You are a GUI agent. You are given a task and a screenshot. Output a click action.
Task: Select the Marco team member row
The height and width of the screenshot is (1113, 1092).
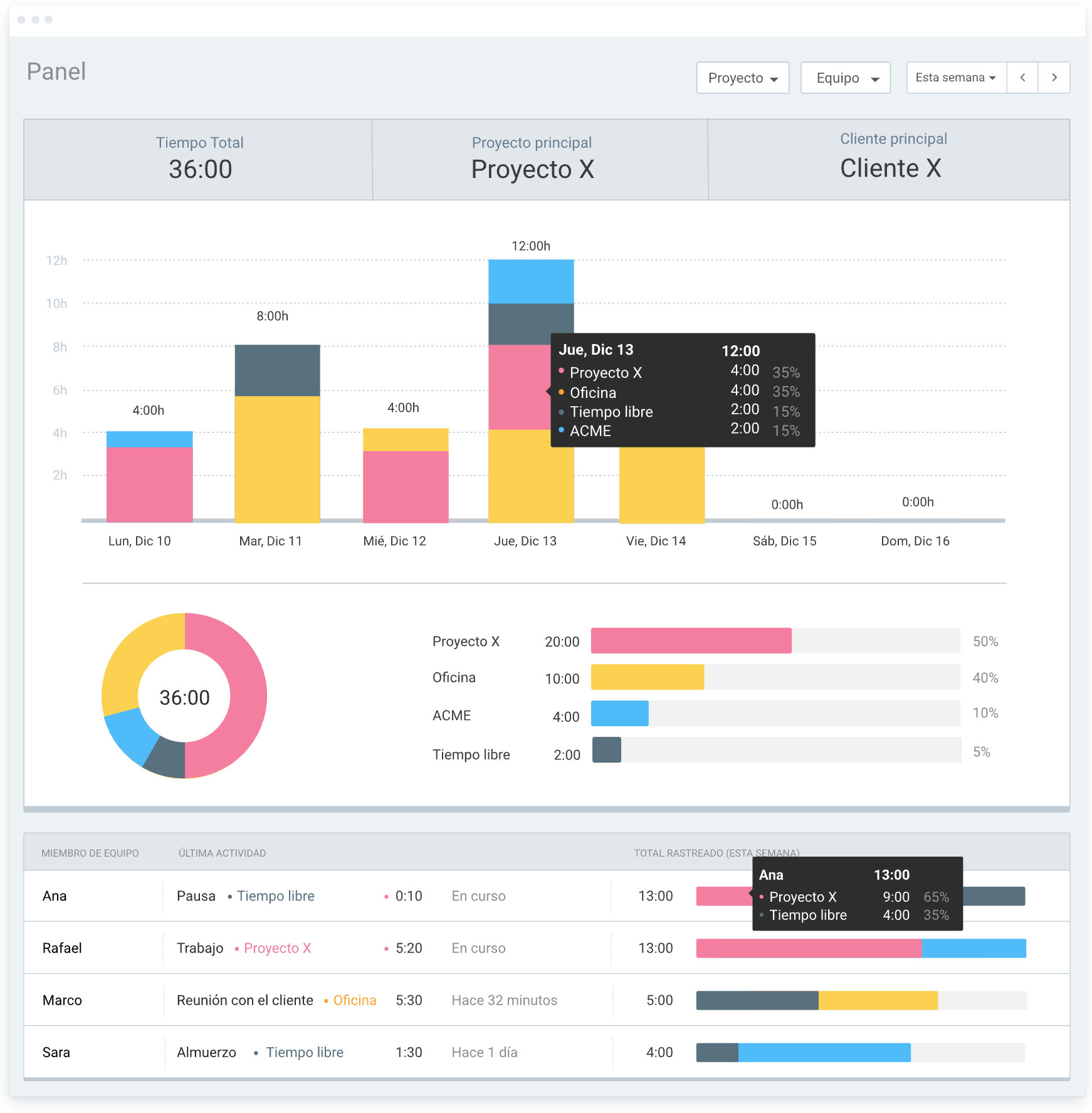coord(62,1000)
